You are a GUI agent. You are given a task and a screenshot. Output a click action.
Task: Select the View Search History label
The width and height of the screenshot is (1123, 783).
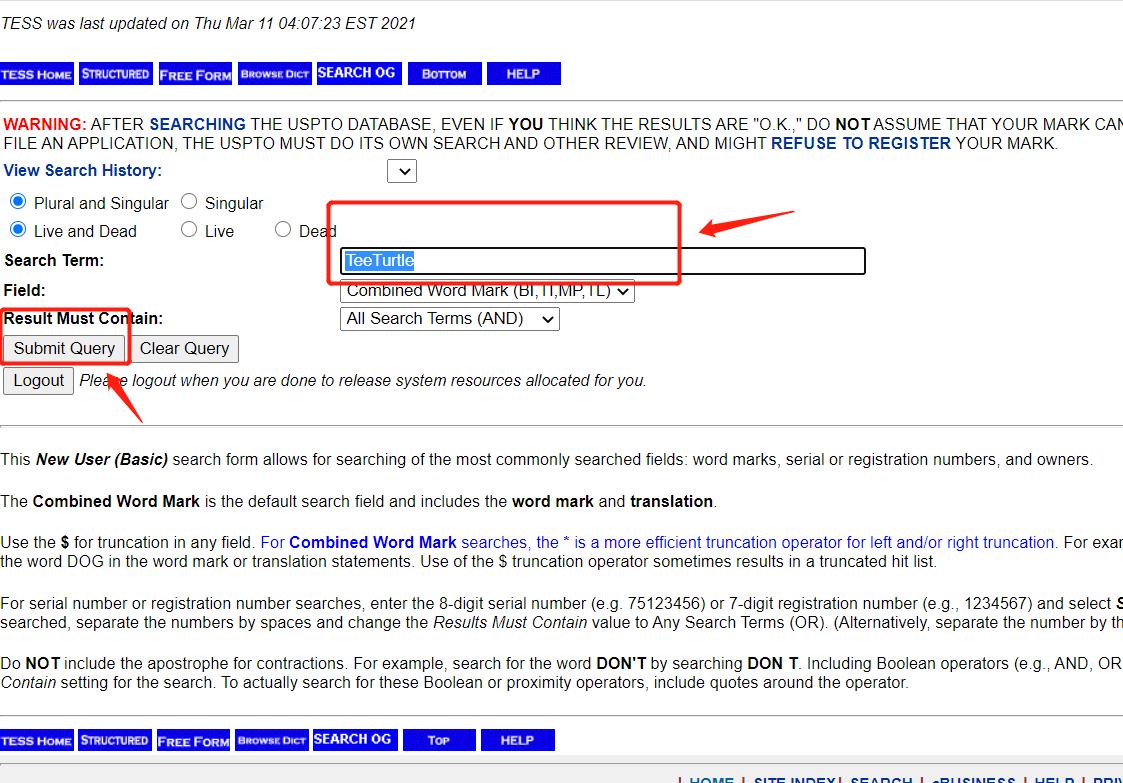pyautogui.click(x=83, y=170)
